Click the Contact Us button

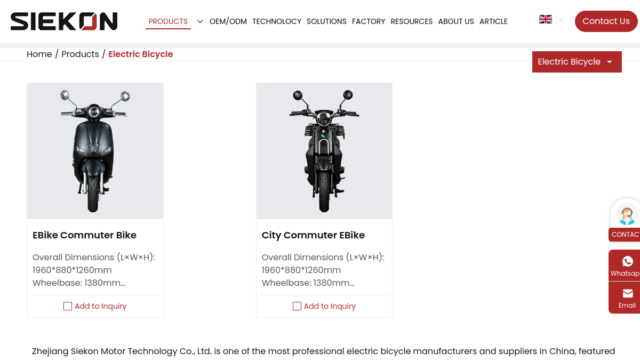(x=606, y=21)
